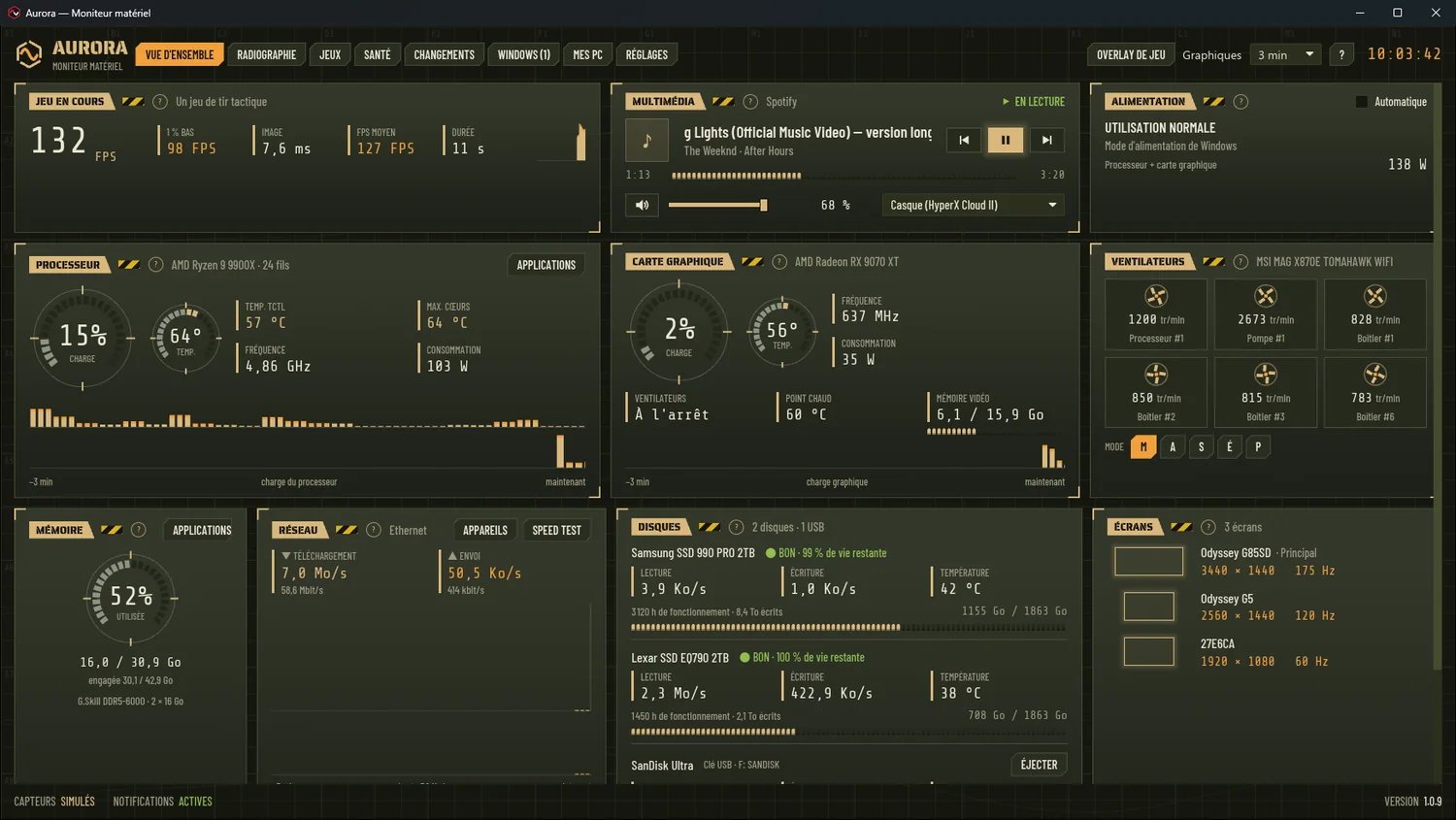
Task: Skip to the next track
Action: tap(1046, 140)
